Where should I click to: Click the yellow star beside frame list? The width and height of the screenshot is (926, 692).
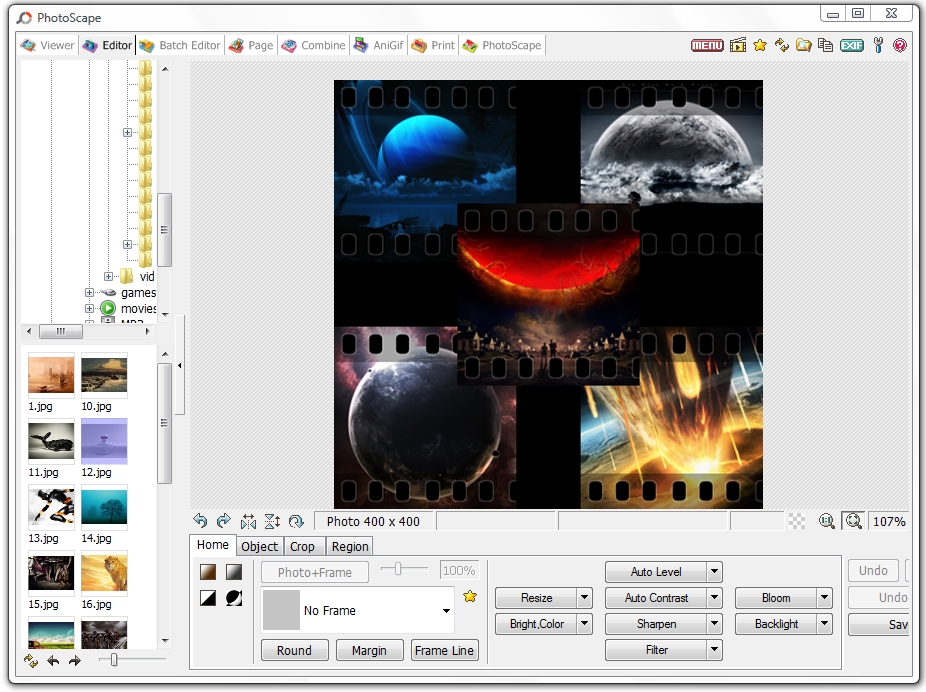point(470,596)
